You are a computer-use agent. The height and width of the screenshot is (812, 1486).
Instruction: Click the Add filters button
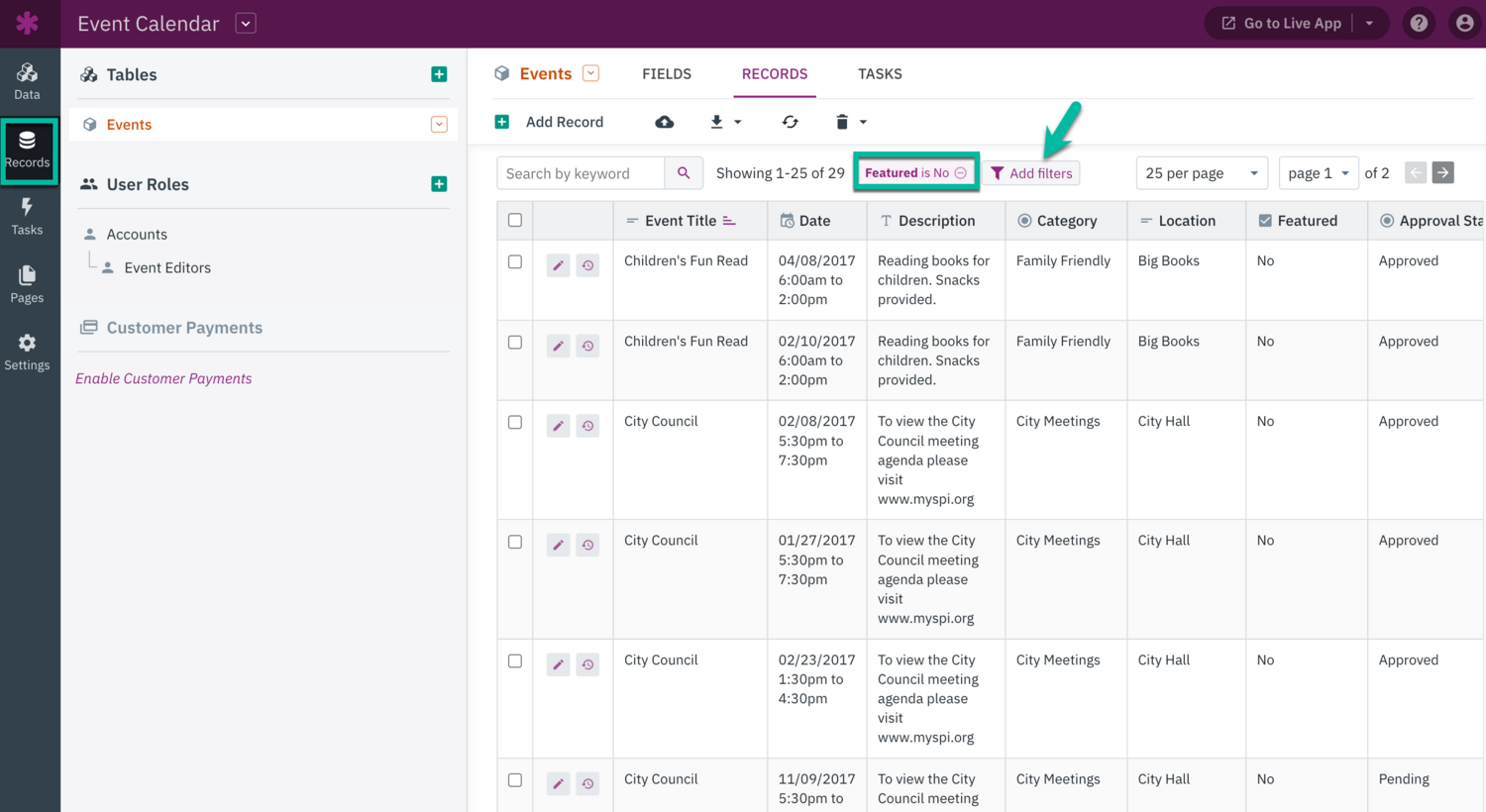pos(1031,173)
